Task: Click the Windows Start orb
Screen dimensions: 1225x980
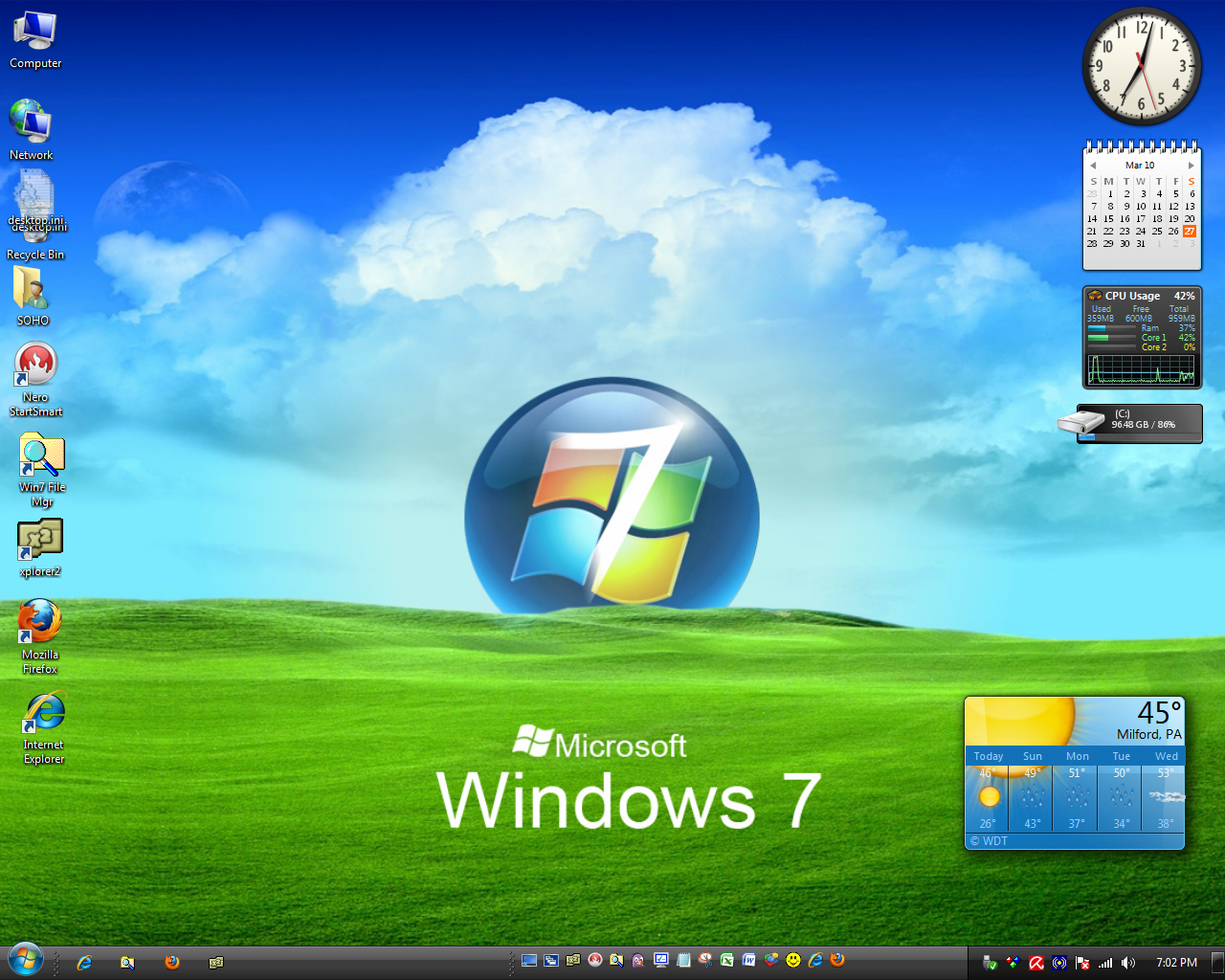Action: (x=25, y=960)
